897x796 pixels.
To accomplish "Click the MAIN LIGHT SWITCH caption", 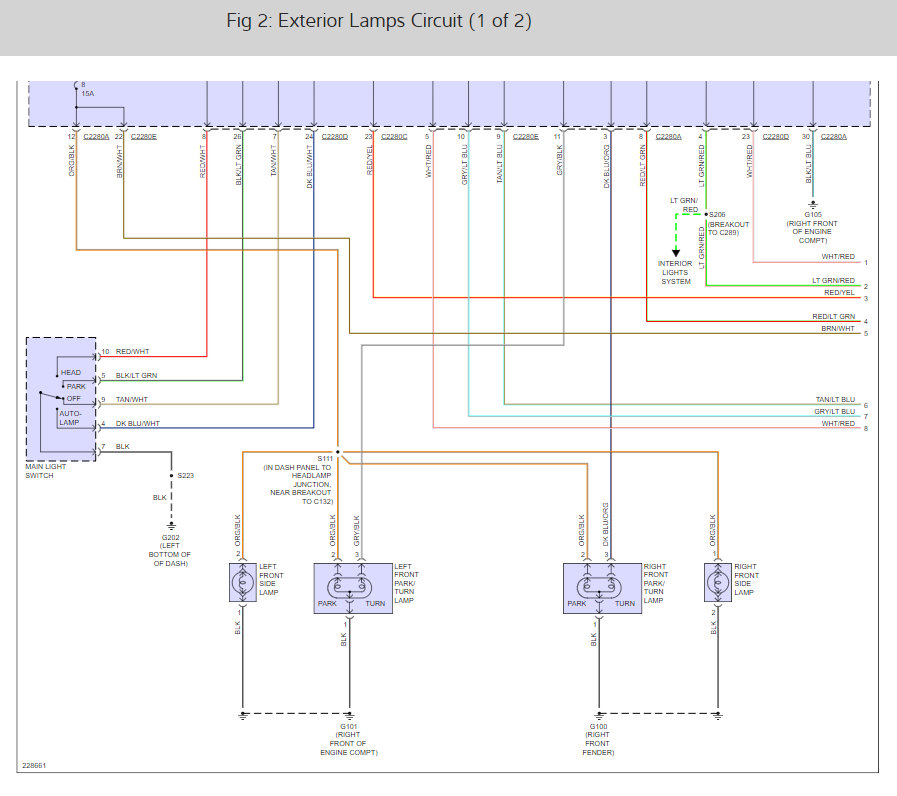I will [46, 471].
